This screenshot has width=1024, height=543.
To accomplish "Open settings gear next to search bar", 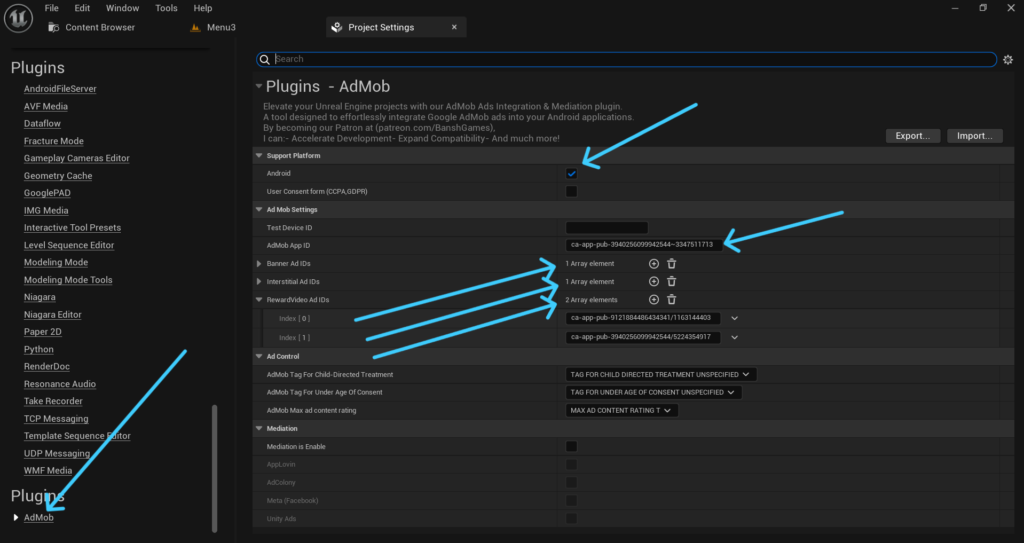I will (1008, 59).
